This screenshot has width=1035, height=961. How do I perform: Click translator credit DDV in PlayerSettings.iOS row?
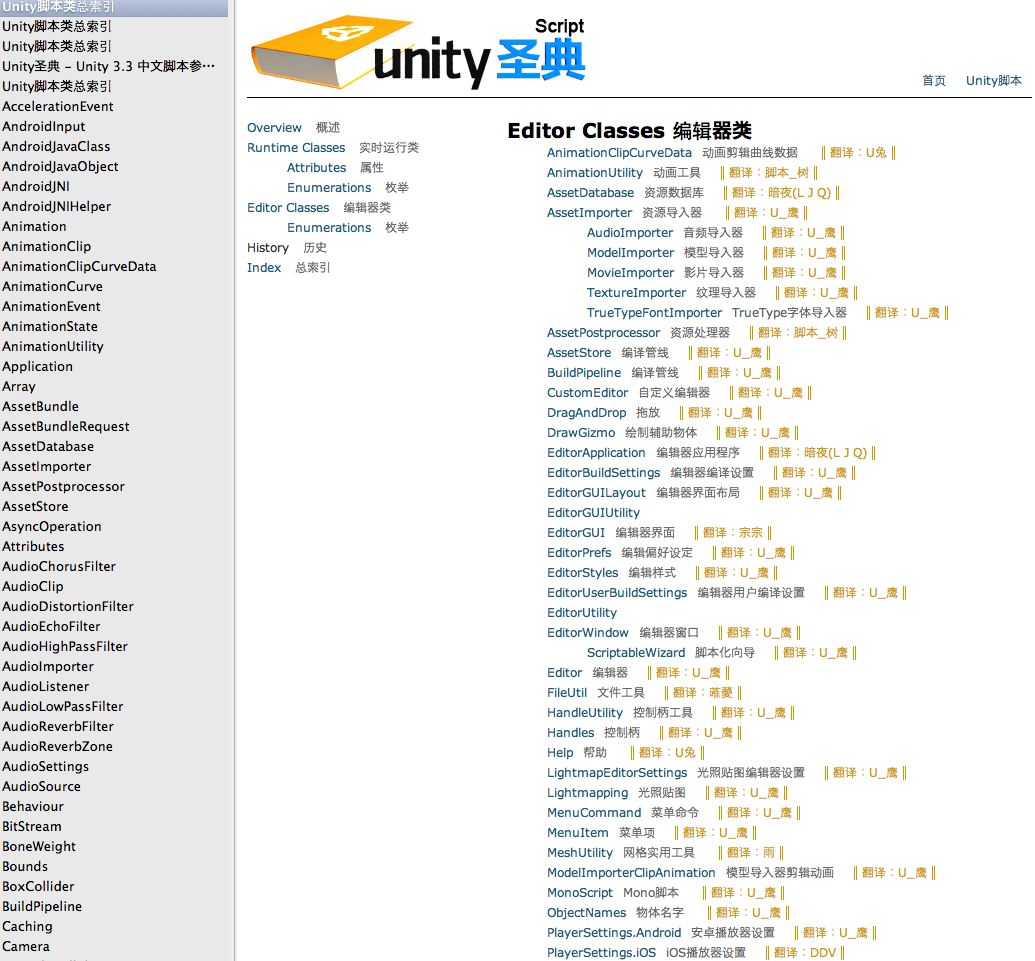click(822, 952)
